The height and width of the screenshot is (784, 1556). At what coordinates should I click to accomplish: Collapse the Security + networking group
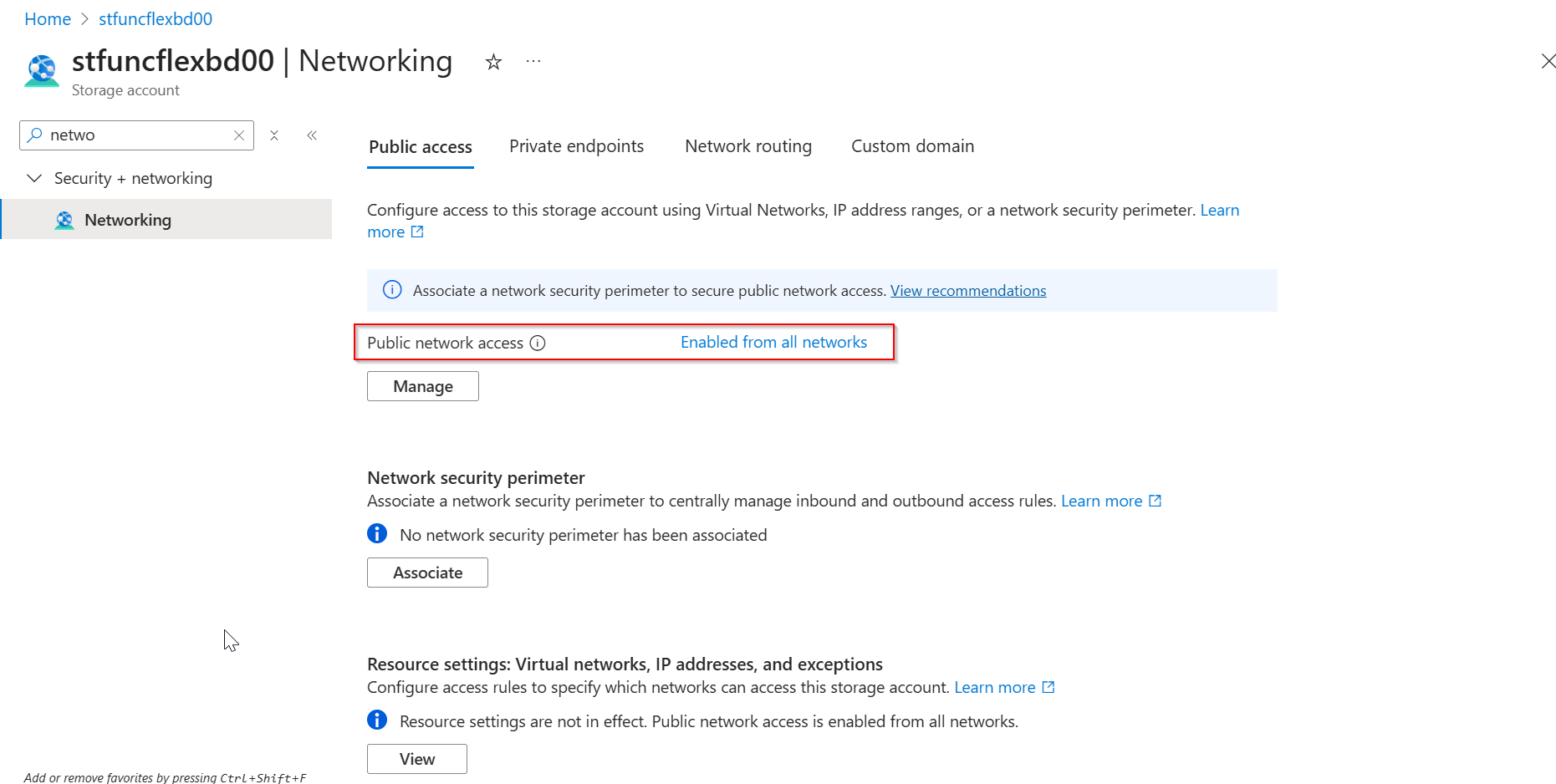[34, 178]
